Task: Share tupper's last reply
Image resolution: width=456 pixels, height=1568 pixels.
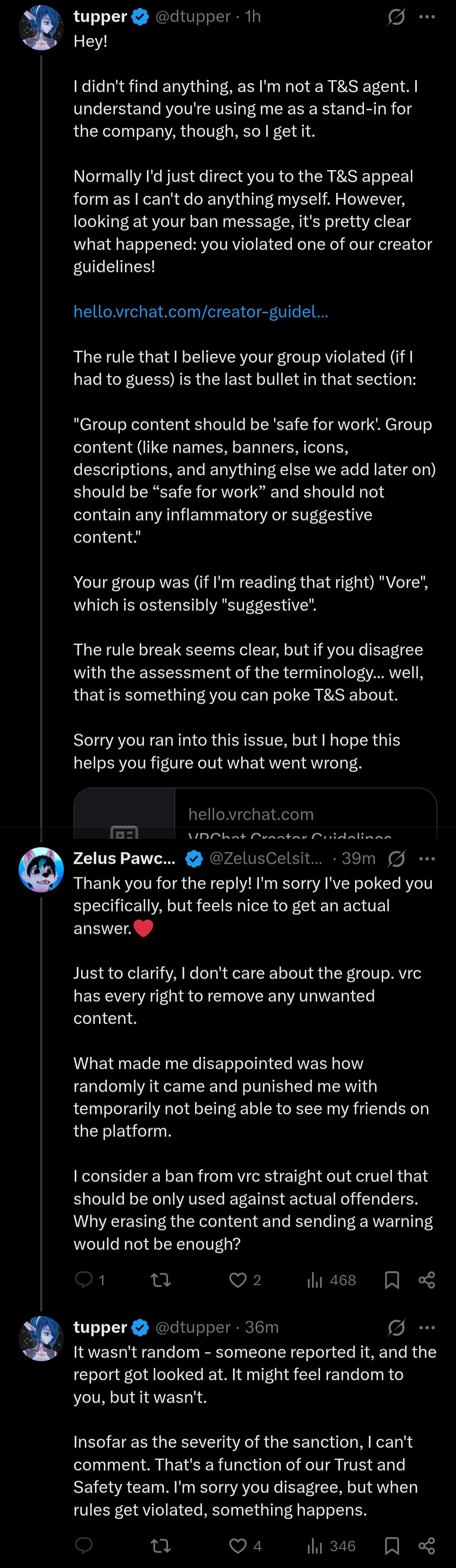Action: (427, 1546)
